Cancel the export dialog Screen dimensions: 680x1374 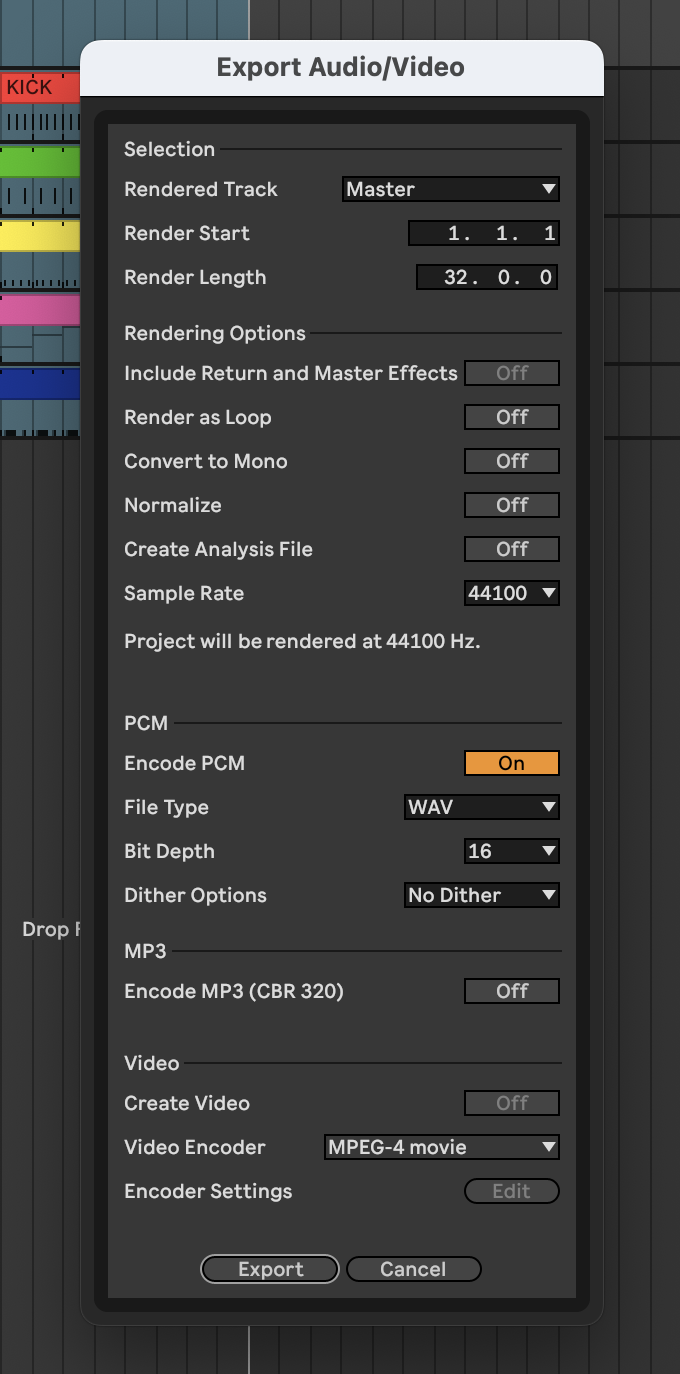click(413, 1269)
